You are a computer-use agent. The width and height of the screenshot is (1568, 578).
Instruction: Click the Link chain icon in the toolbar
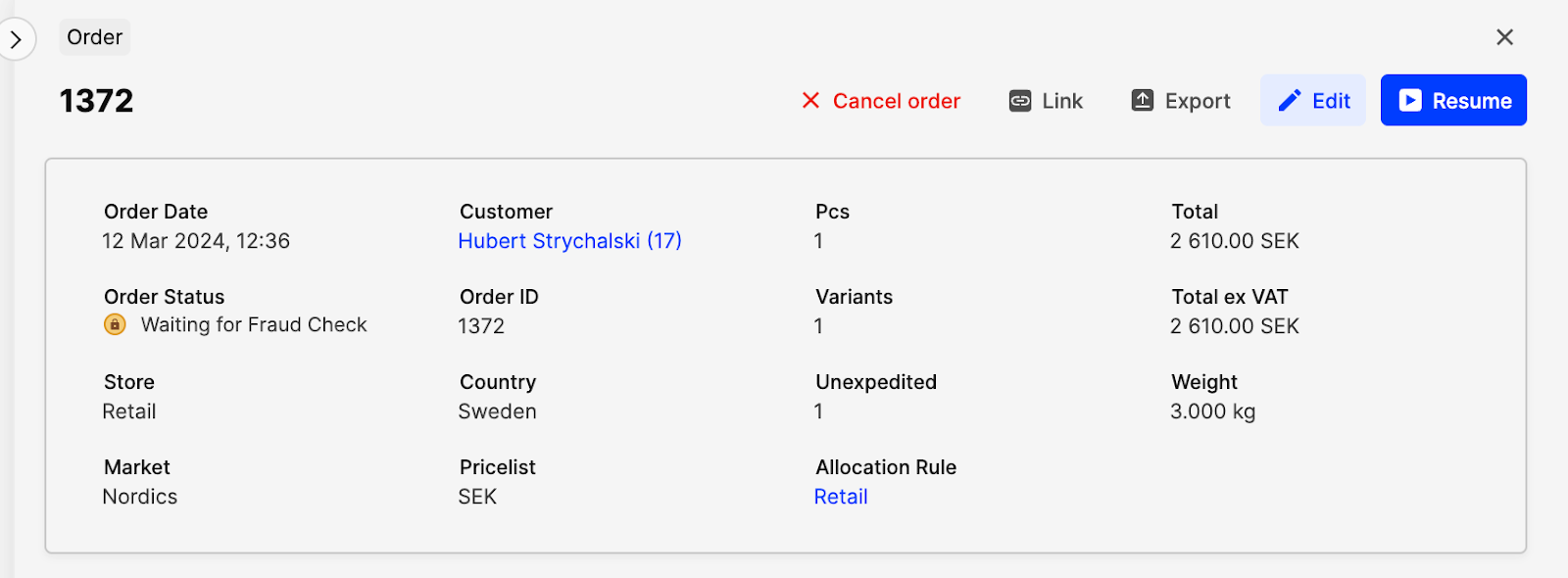pyautogui.click(x=1022, y=100)
